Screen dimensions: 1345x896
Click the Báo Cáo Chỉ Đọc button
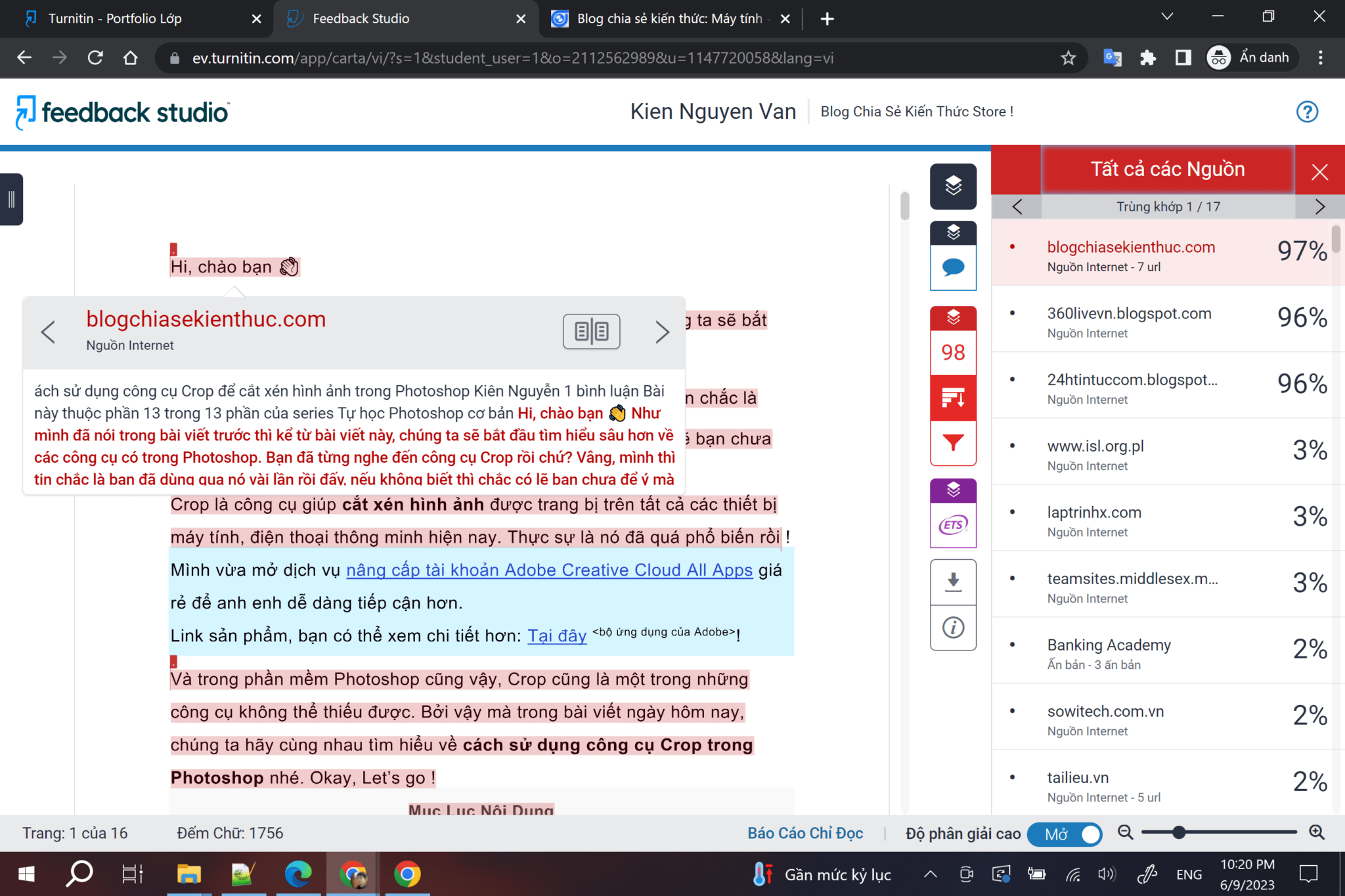coord(805,833)
